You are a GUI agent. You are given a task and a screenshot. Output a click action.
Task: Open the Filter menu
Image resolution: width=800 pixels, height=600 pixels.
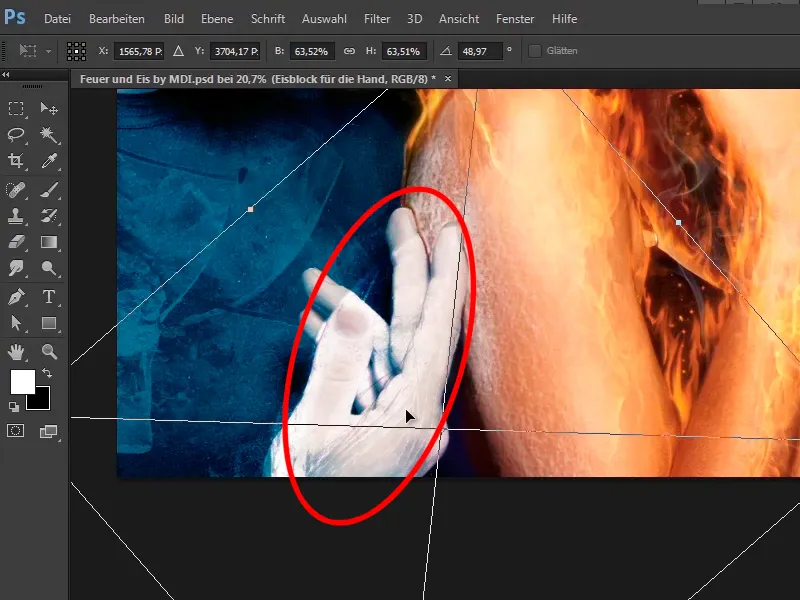click(377, 19)
